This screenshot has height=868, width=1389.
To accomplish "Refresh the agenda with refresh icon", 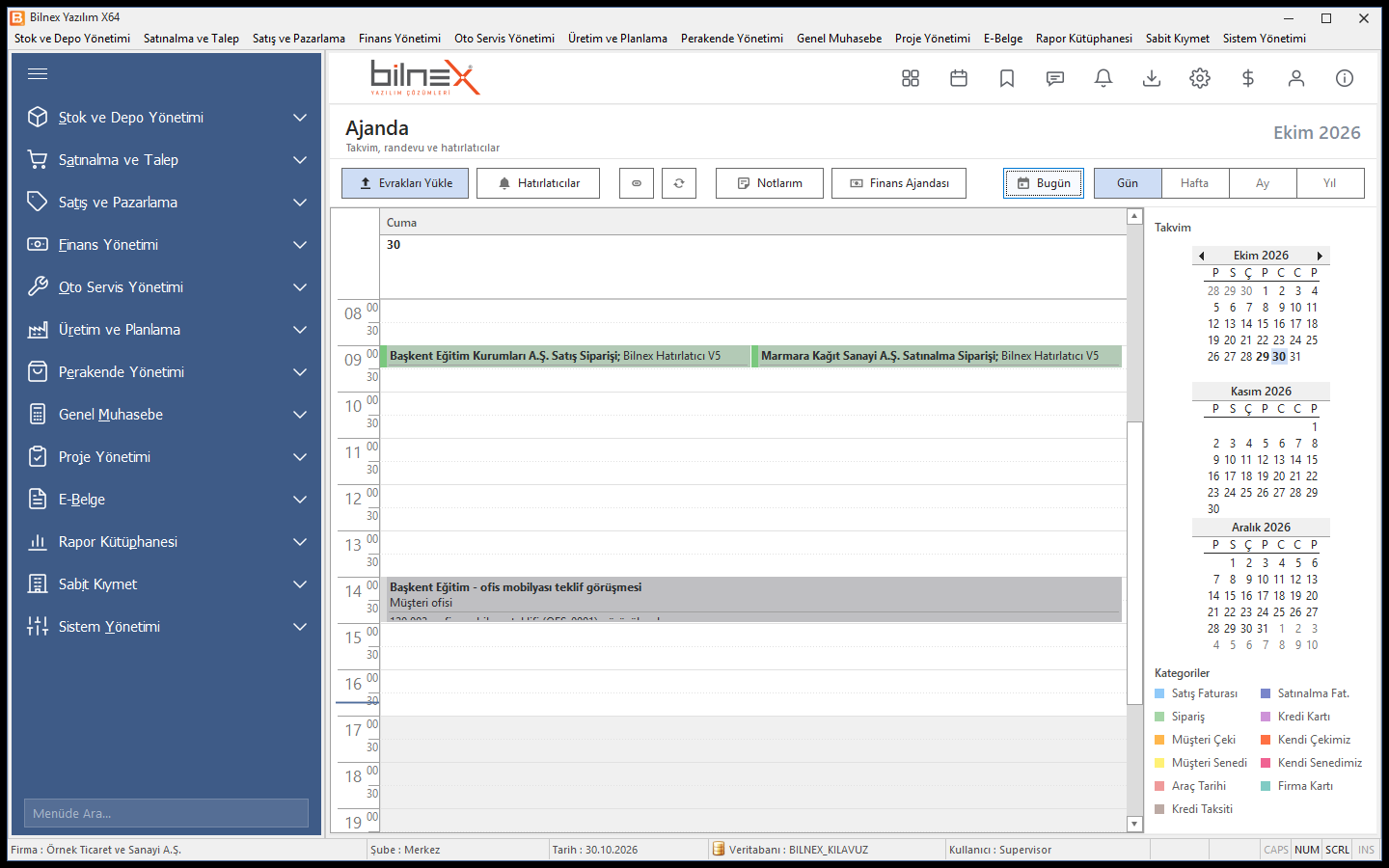I will [679, 183].
